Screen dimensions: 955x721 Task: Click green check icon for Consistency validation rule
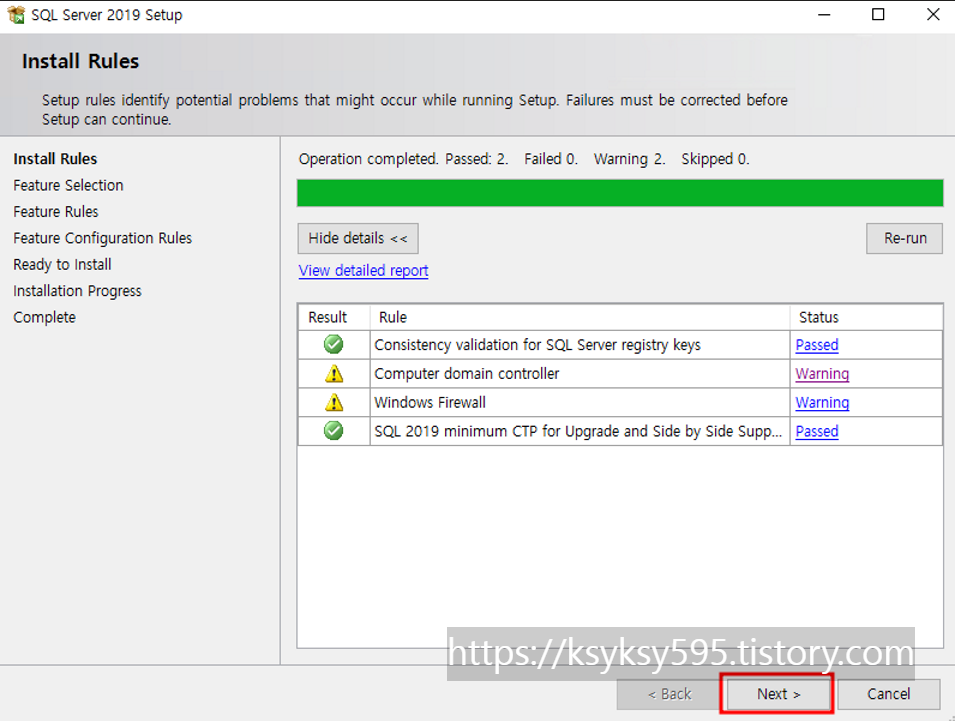[333, 344]
